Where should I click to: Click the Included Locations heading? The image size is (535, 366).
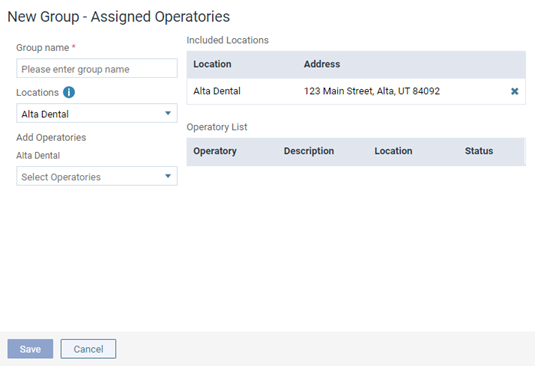pyautogui.click(x=228, y=40)
